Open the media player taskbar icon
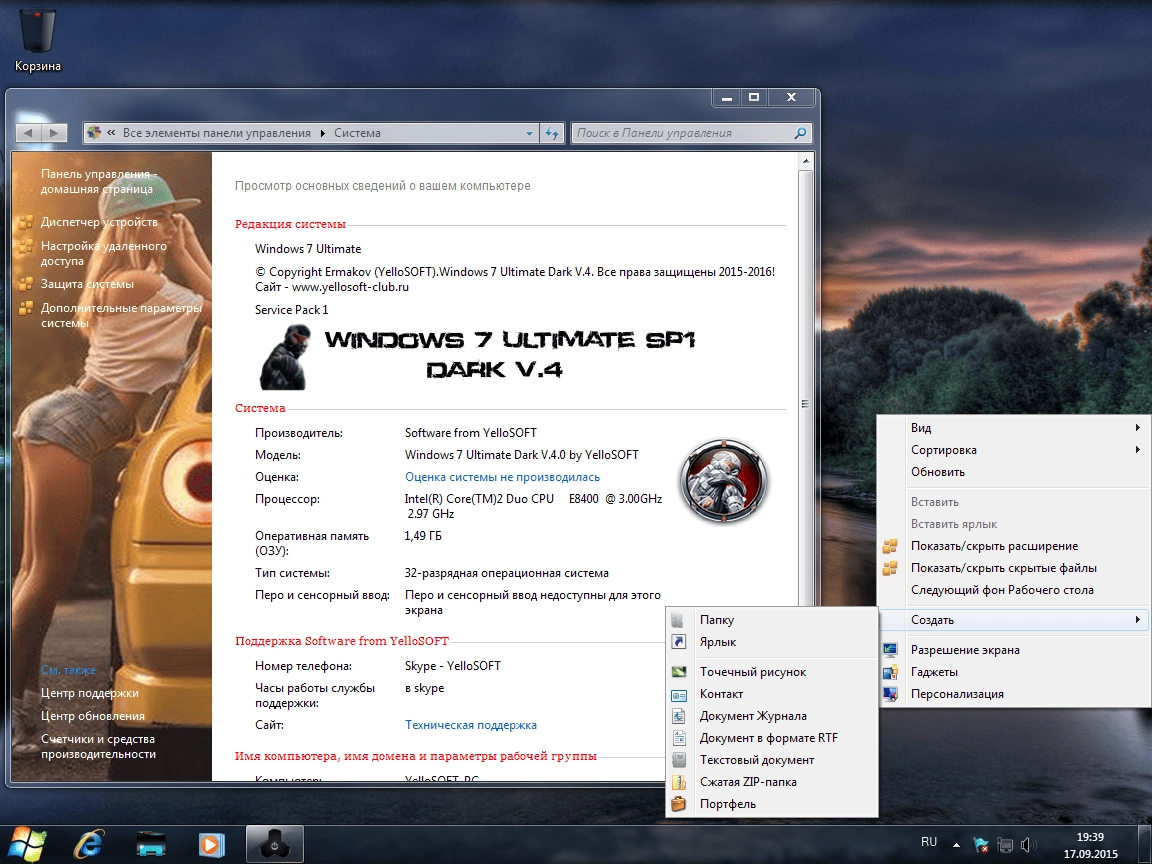1152x864 pixels. point(212,844)
